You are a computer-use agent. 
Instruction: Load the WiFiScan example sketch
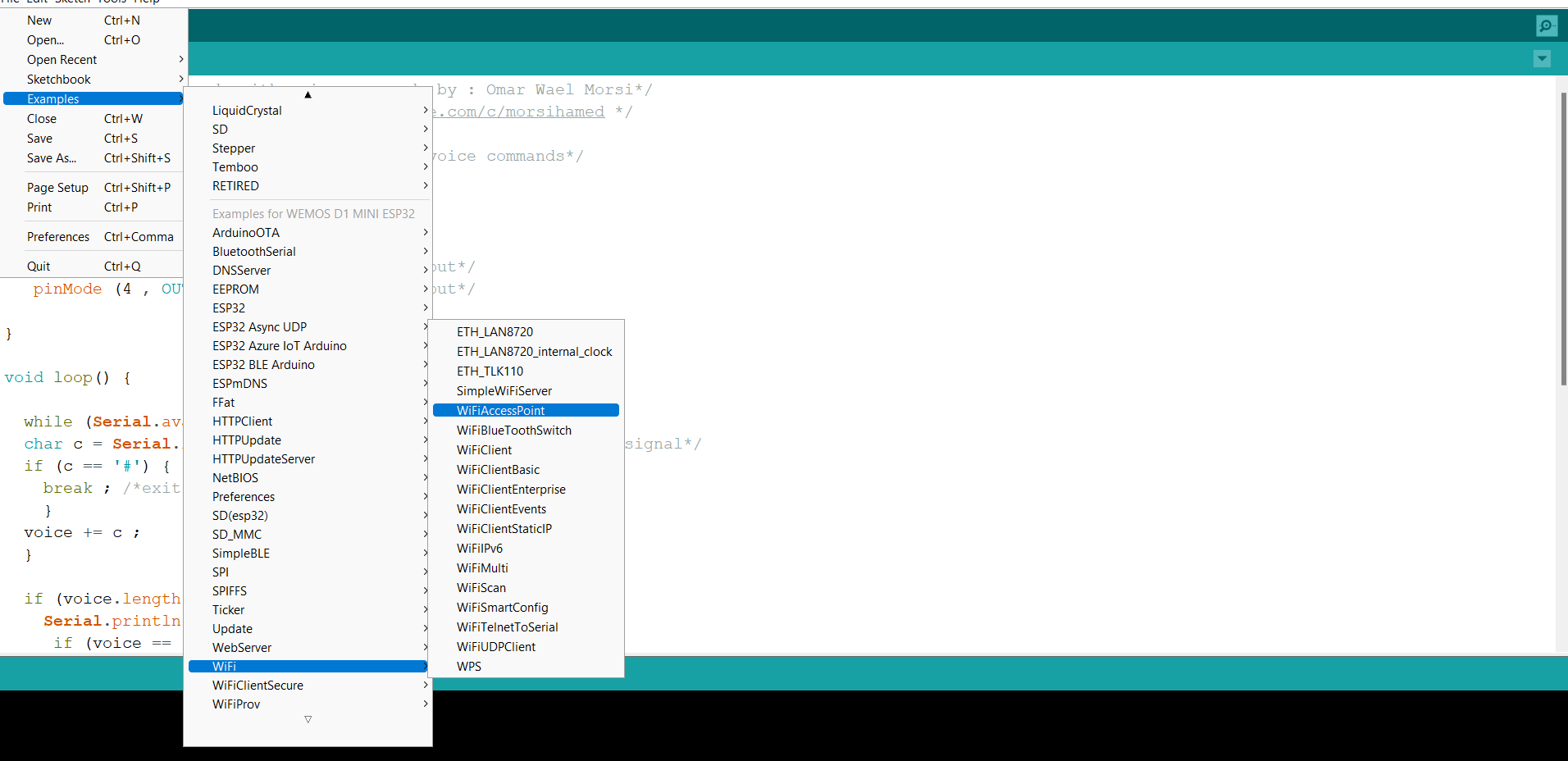526,588
